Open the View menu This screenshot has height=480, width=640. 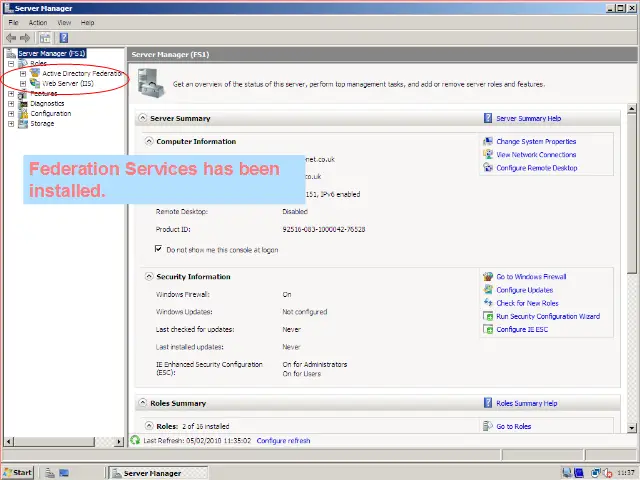[x=64, y=22]
